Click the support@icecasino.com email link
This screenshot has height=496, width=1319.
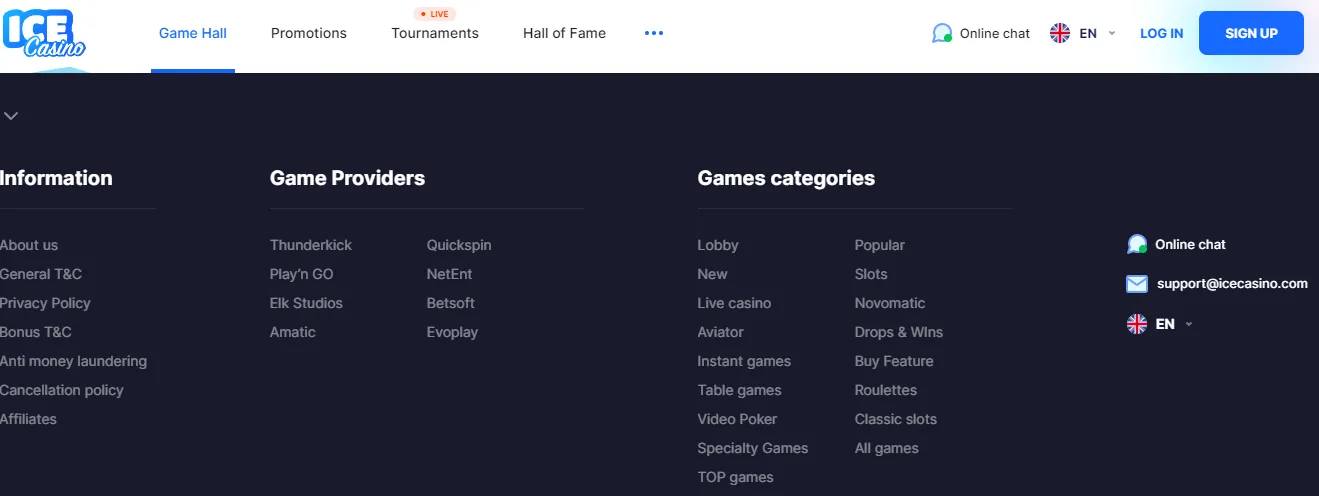1232,284
